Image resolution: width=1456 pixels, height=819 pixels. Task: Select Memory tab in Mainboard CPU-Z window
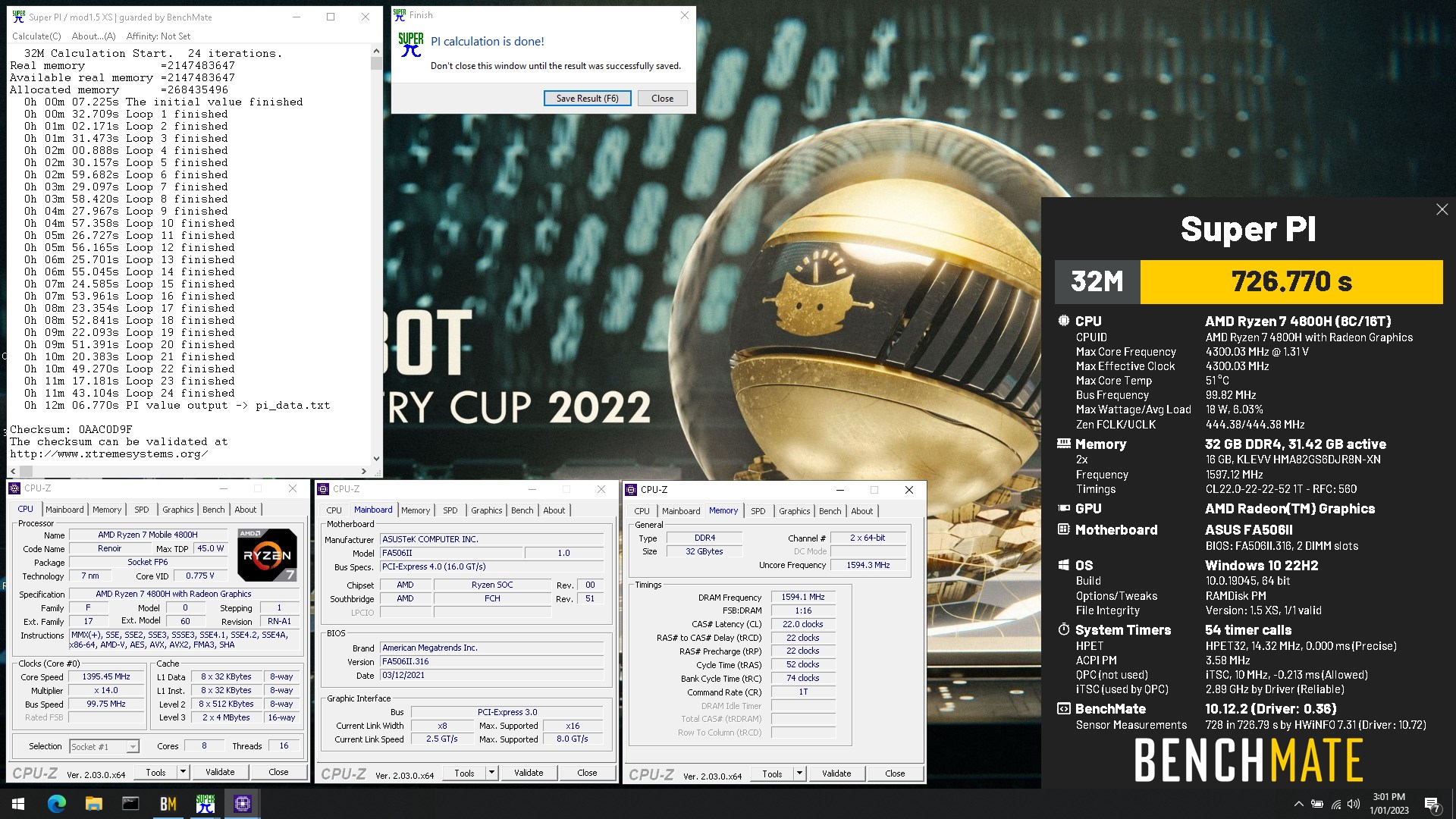[416, 510]
